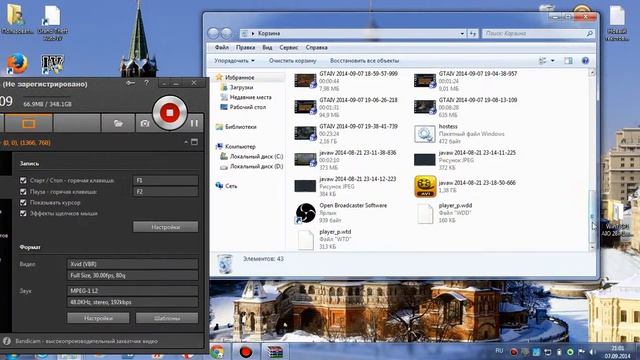Click the MPEG-1 L2 audio codec field

[x=132, y=291]
